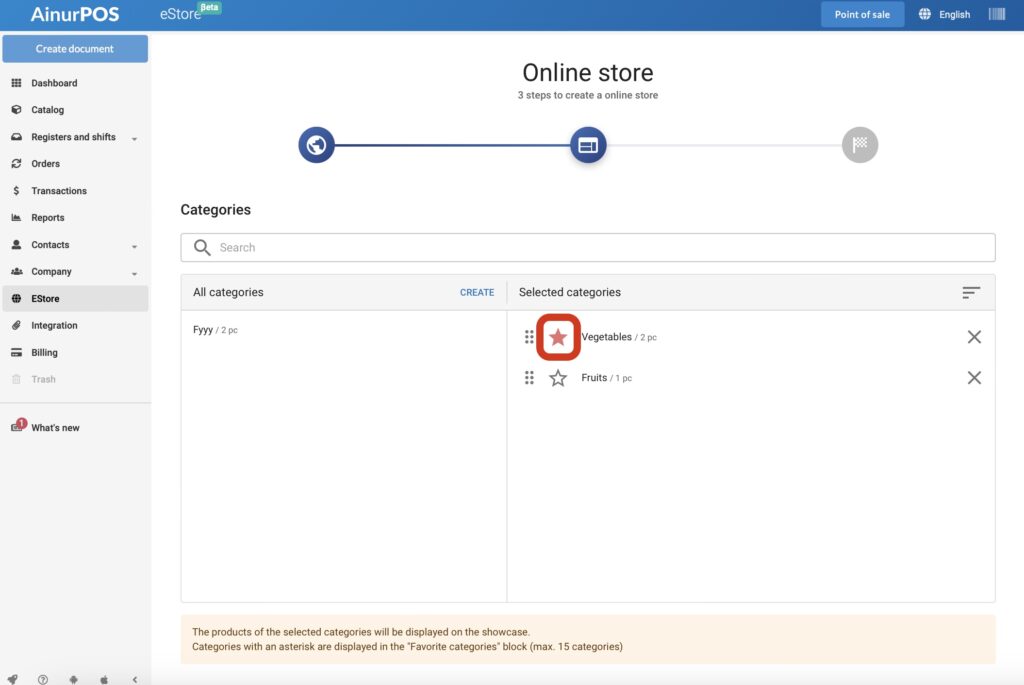Select the showcase step icon
The height and width of the screenshot is (685, 1024).
tap(588, 145)
